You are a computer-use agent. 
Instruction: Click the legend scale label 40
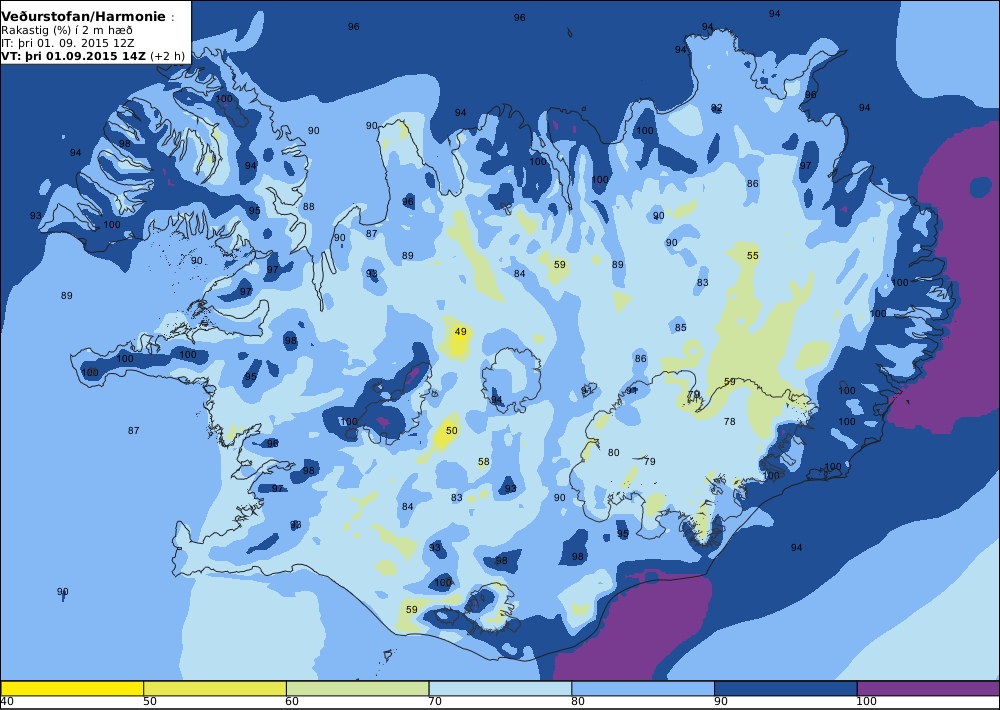[7, 702]
